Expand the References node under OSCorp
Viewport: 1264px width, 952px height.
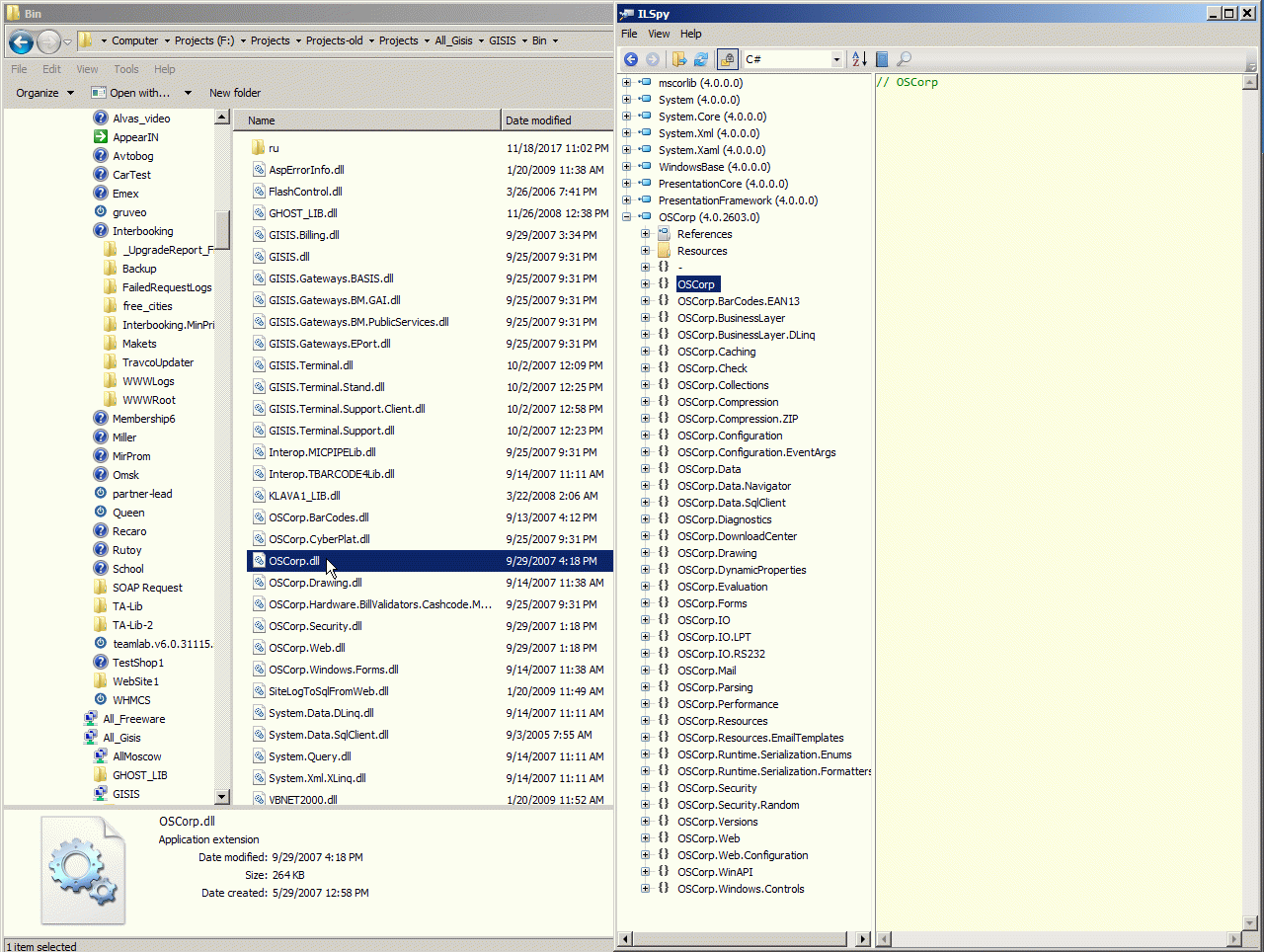coord(645,234)
